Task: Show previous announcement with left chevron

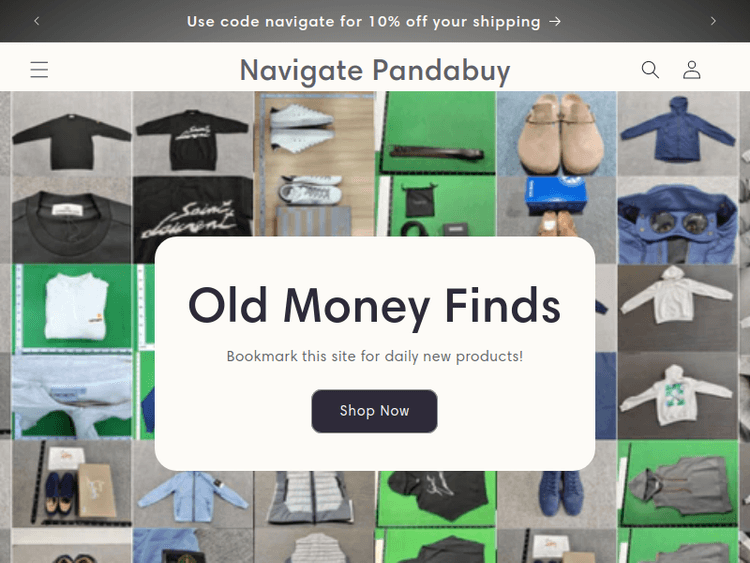Action: tap(37, 21)
